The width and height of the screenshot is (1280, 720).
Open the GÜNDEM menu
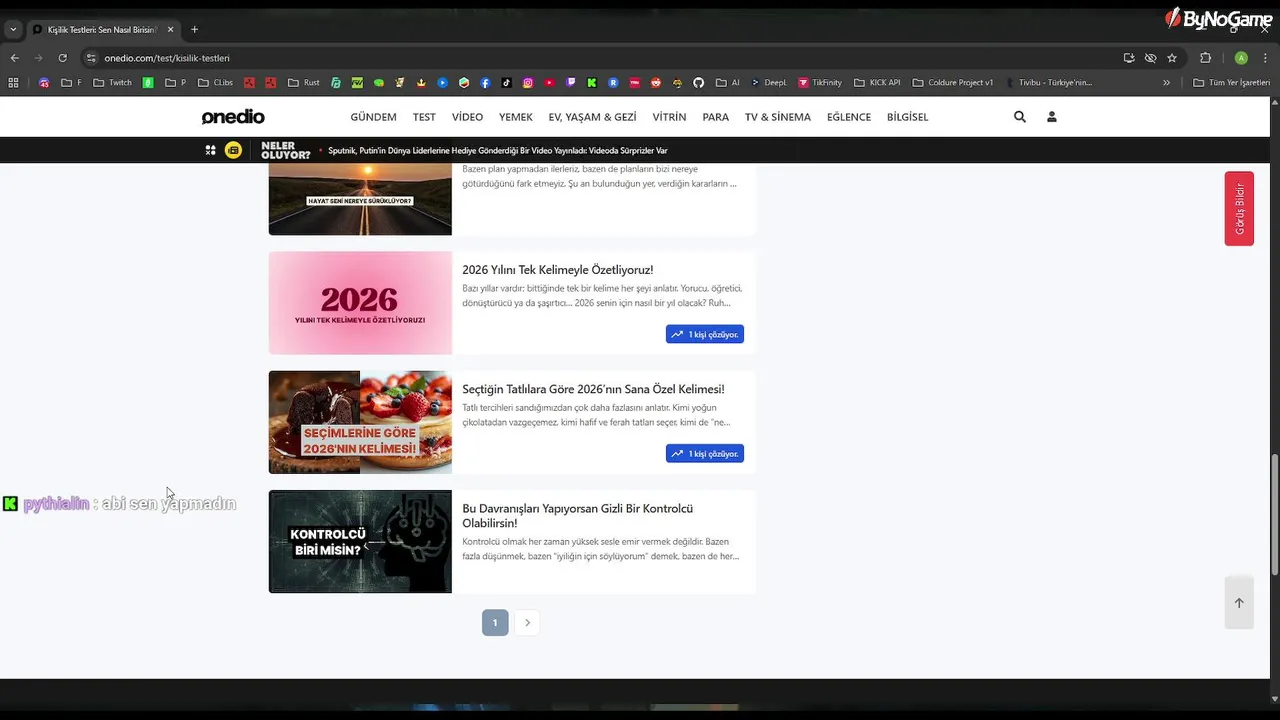click(x=374, y=117)
